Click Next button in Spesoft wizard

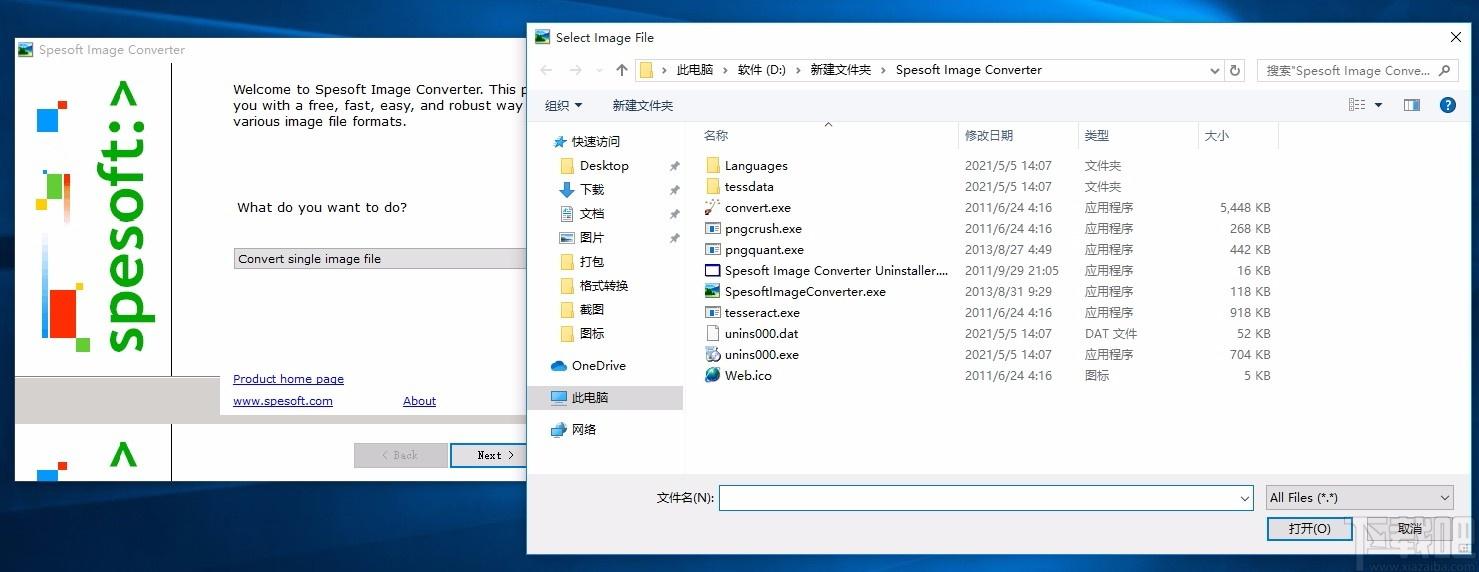pos(488,455)
